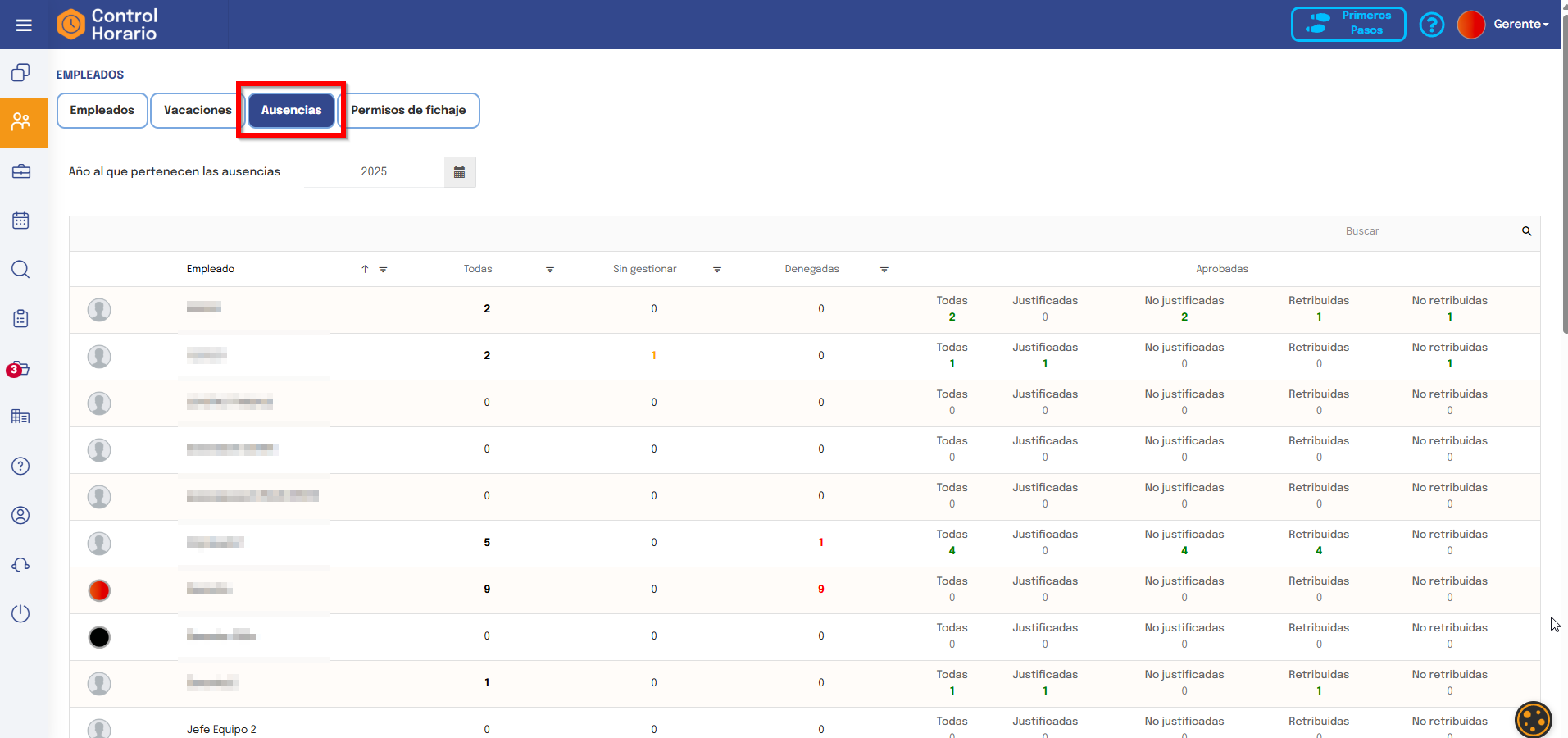Open the user profile sidebar icon

21,515
